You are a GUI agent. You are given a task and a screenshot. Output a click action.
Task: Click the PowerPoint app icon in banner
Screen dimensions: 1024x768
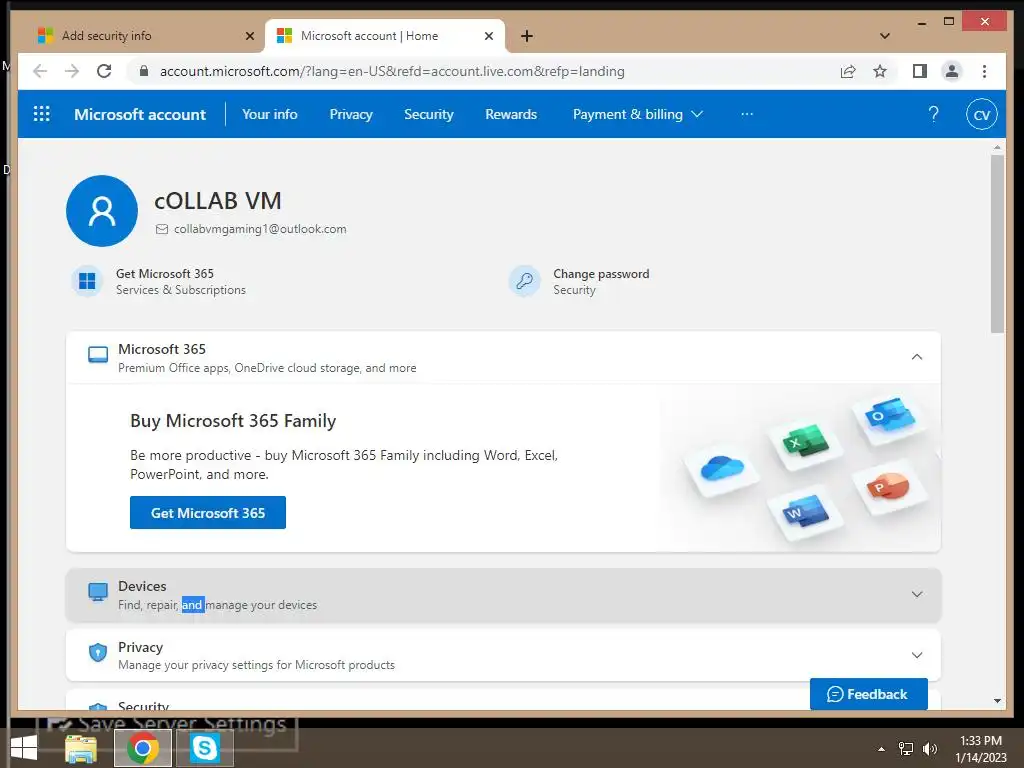click(889, 487)
